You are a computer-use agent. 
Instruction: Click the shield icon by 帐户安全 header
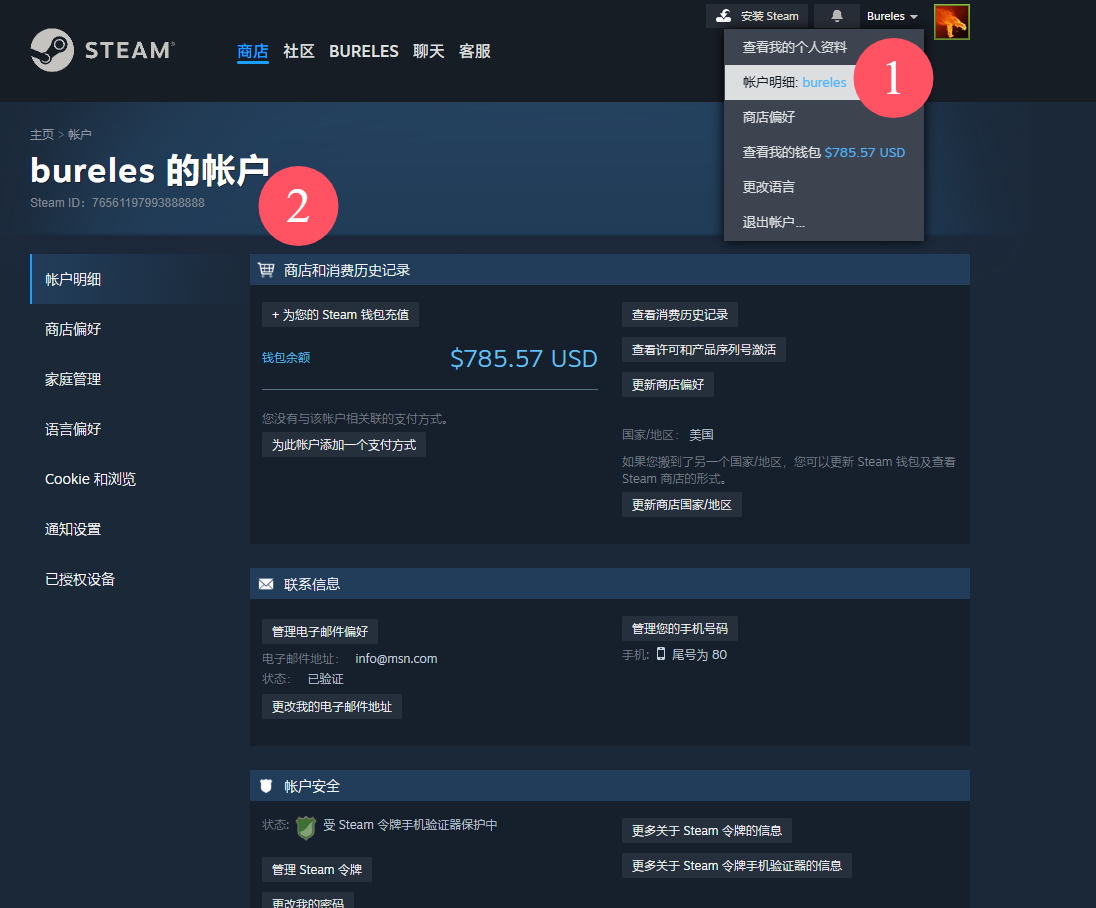pyautogui.click(x=266, y=786)
